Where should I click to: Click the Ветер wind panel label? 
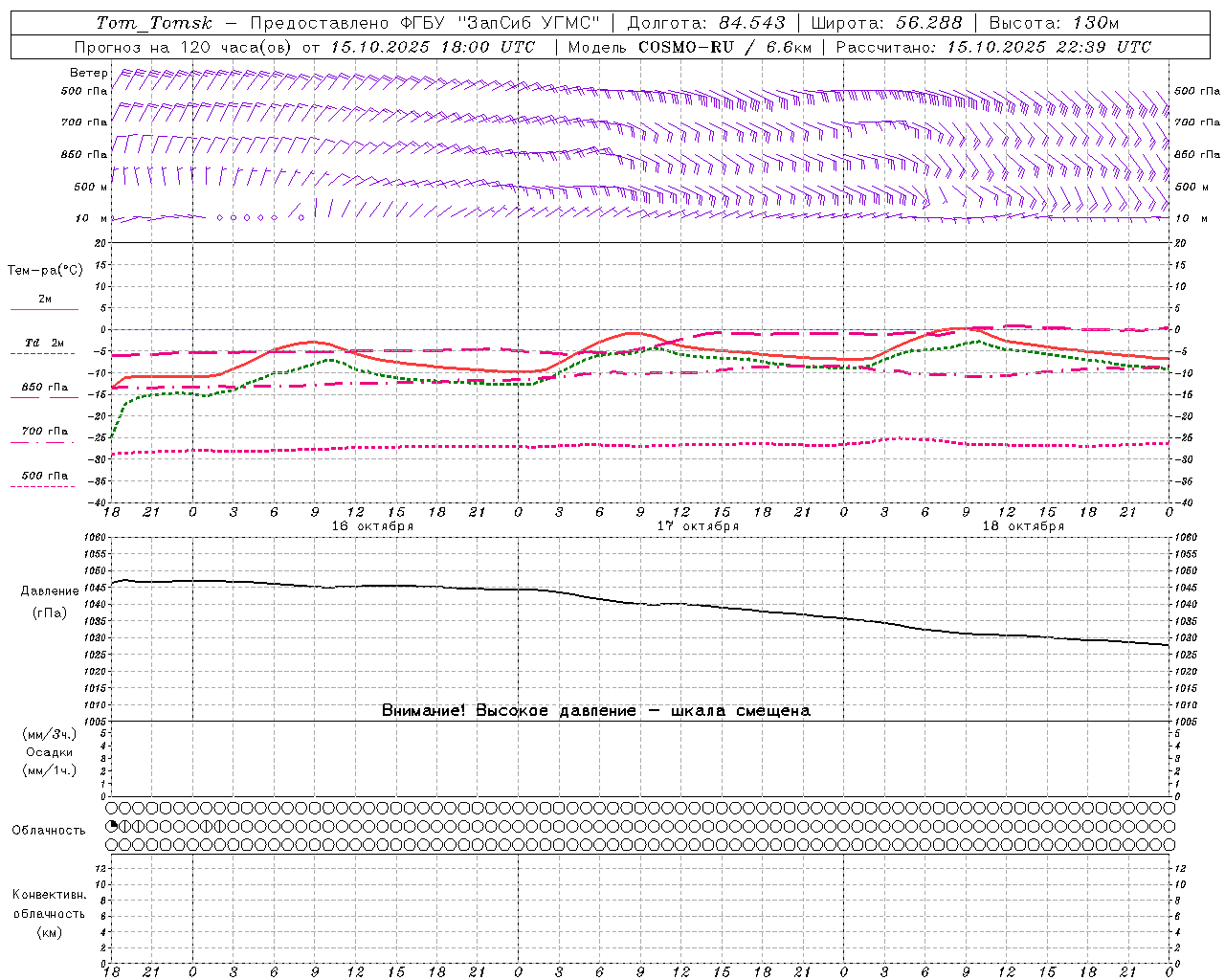coord(88,73)
